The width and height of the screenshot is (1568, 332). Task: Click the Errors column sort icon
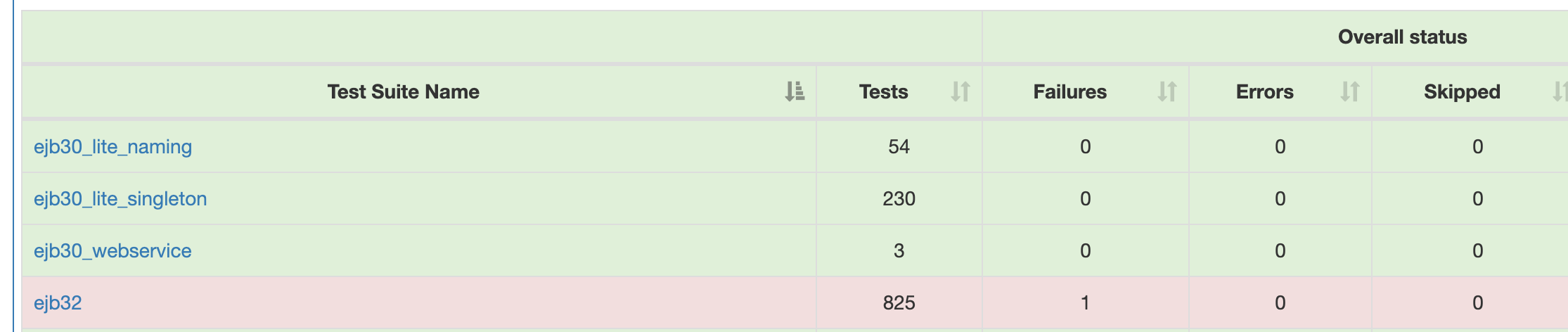point(1350,91)
